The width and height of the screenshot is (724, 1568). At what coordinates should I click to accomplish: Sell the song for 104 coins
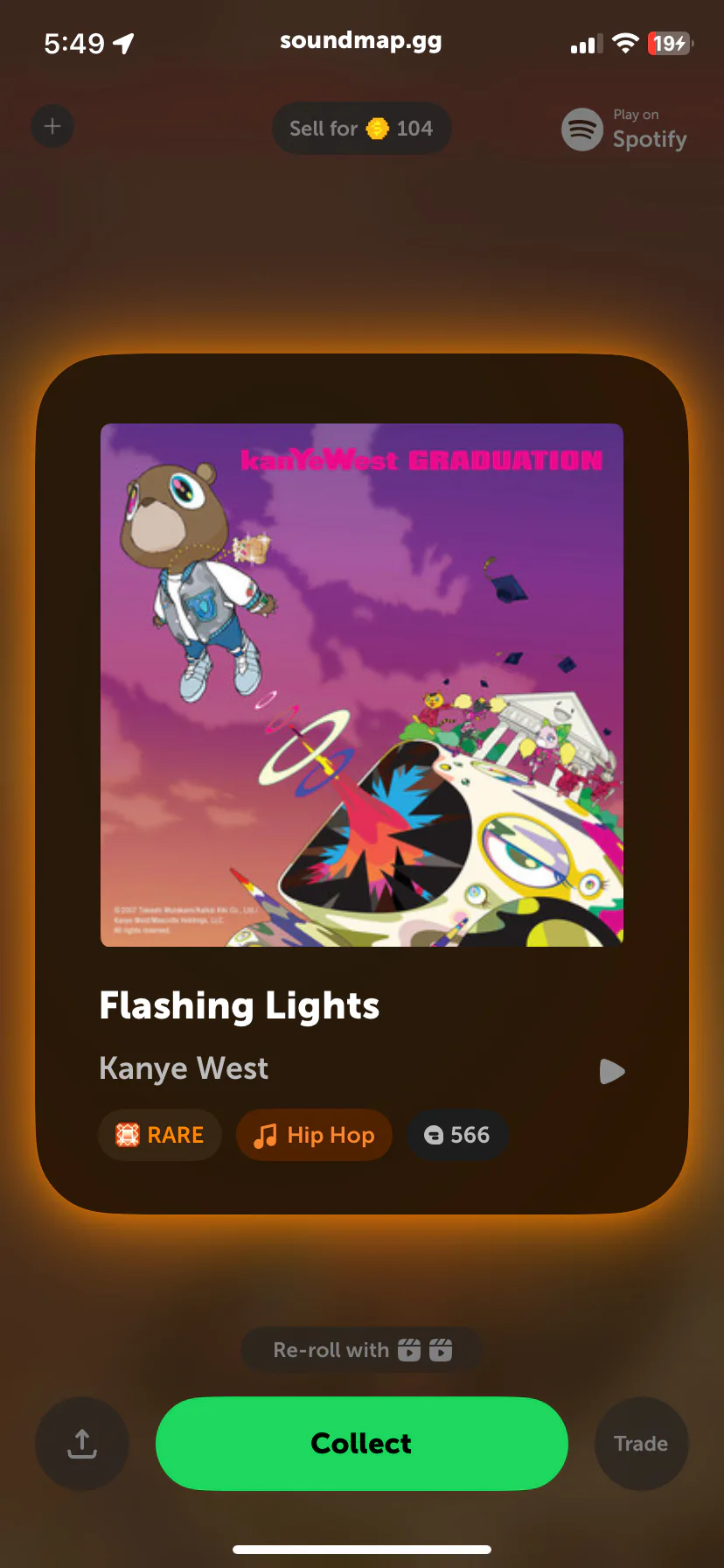pyautogui.click(x=362, y=129)
